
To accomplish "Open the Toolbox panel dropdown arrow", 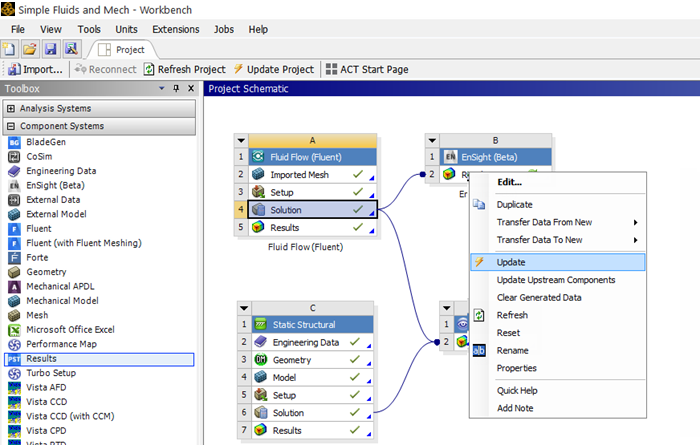I will point(162,88).
